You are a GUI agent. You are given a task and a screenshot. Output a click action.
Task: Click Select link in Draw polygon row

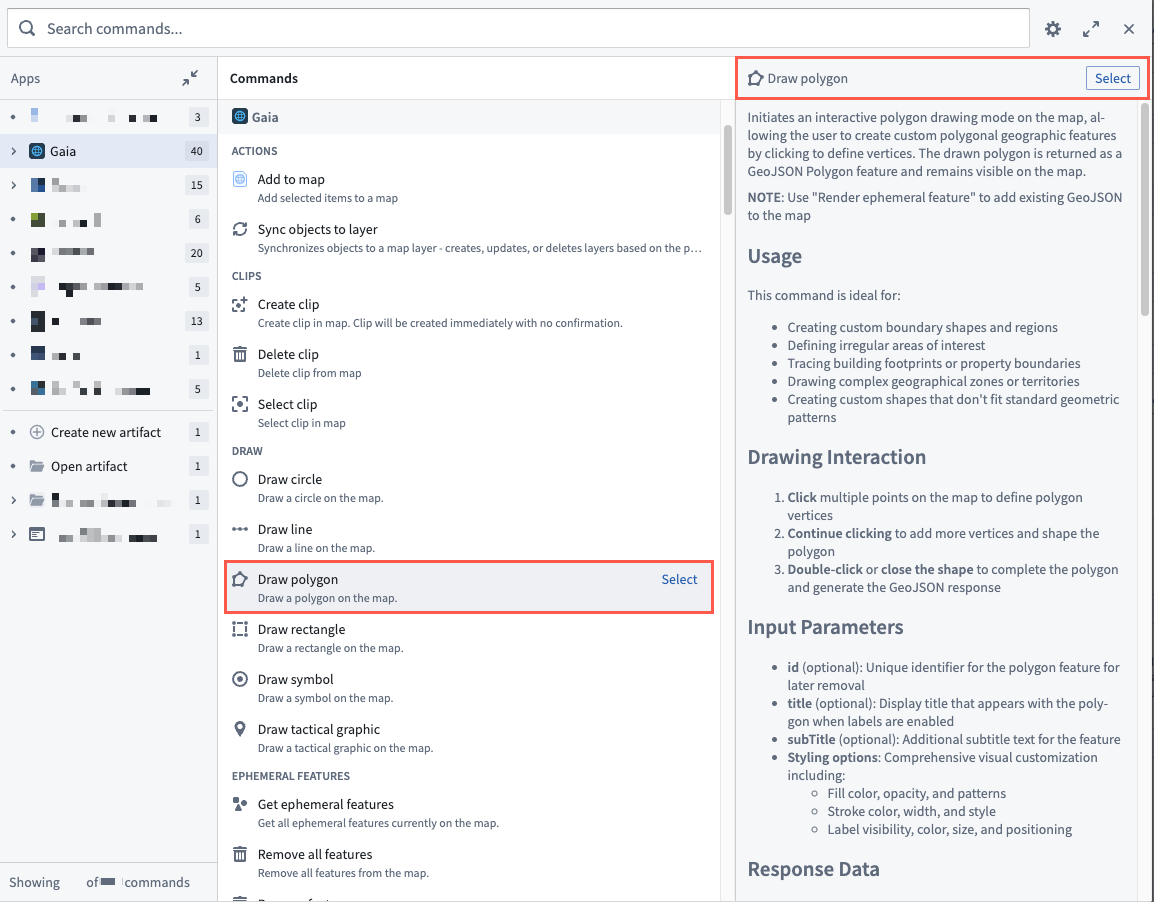point(679,579)
